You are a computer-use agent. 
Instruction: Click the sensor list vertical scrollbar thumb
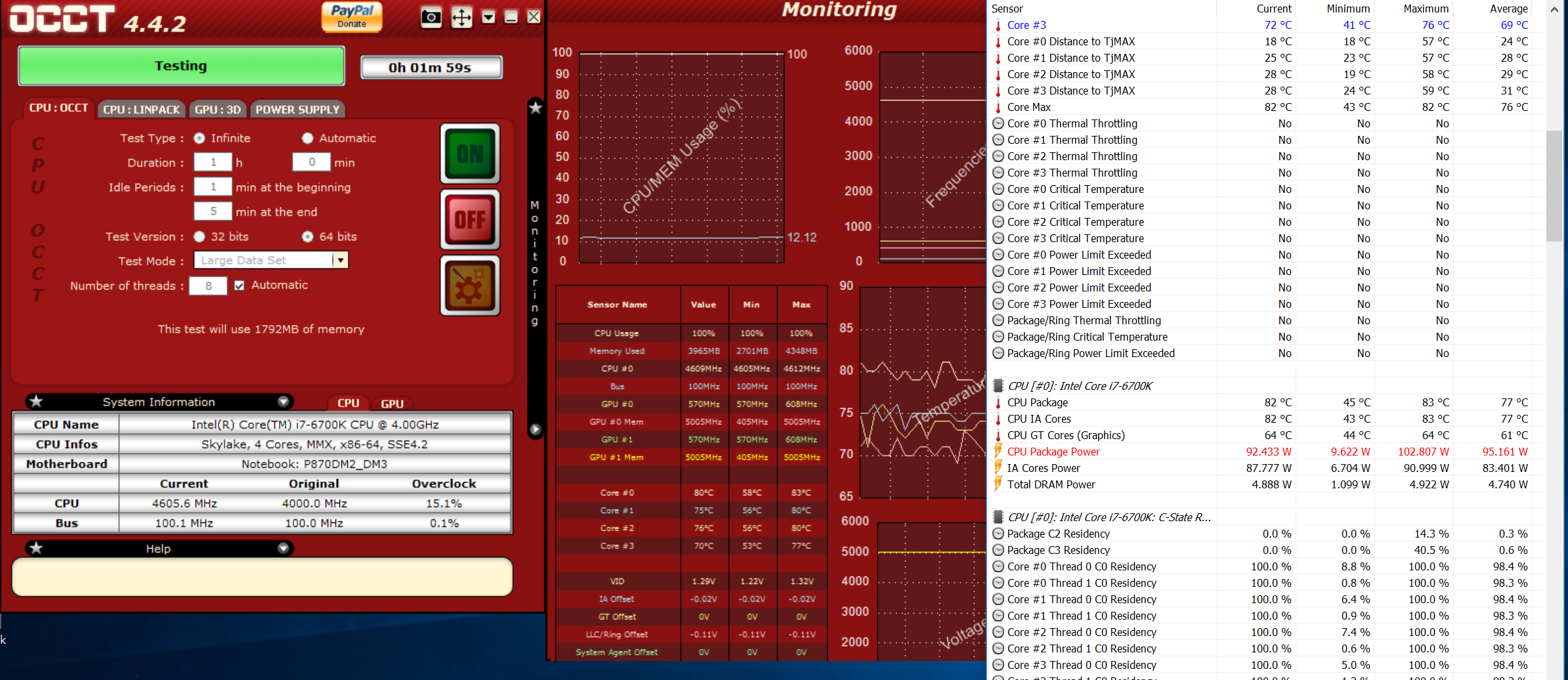pyautogui.click(x=1554, y=186)
